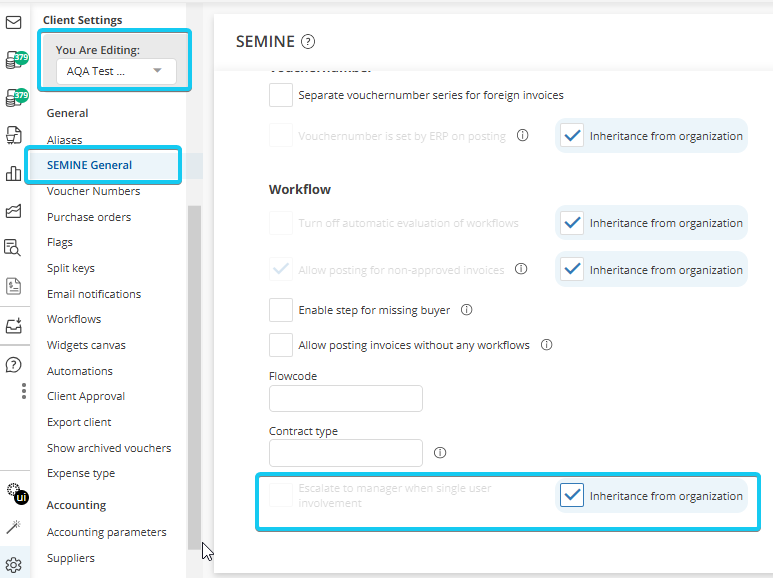Check Allow posting invoices without any workflows
The width and height of the screenshot is (773, 578).
pyautogui.click(x=281, y=345)
